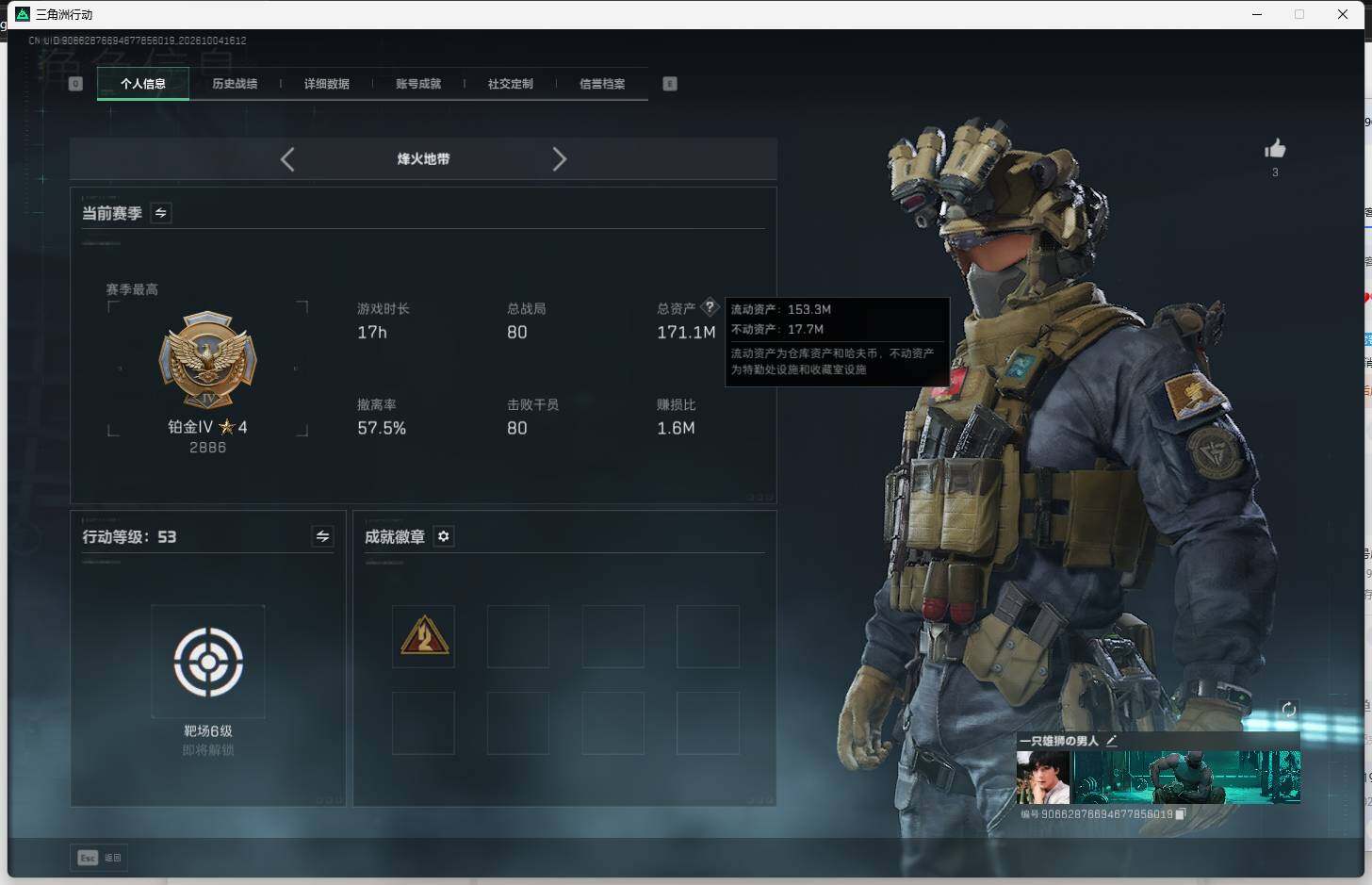Click the 撤离率 value 57.5%

coord(382,429)
